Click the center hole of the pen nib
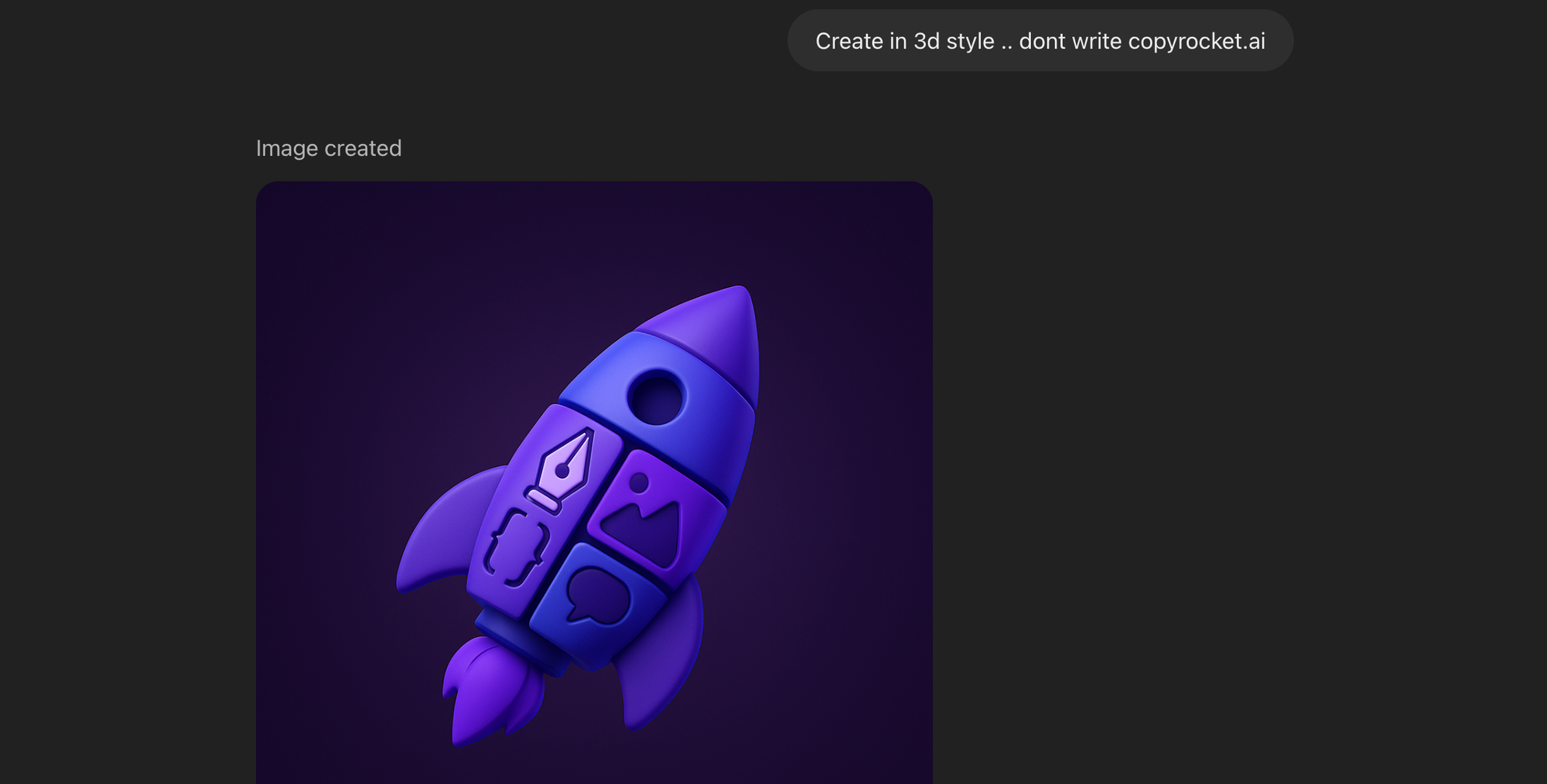Screen dimensions: 1547x784 [562, 471]
